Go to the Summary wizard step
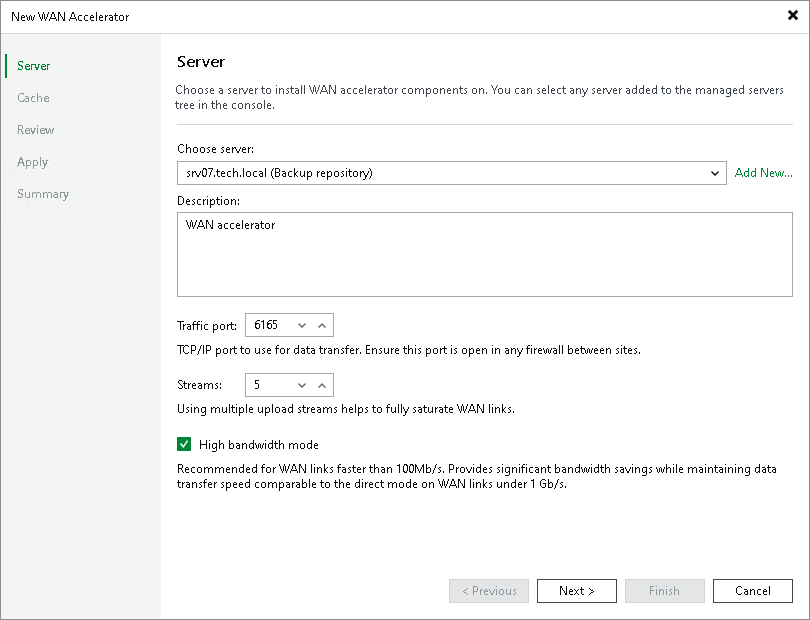Image resolution: width=810 pixels, height=620 pixels. 43,194
